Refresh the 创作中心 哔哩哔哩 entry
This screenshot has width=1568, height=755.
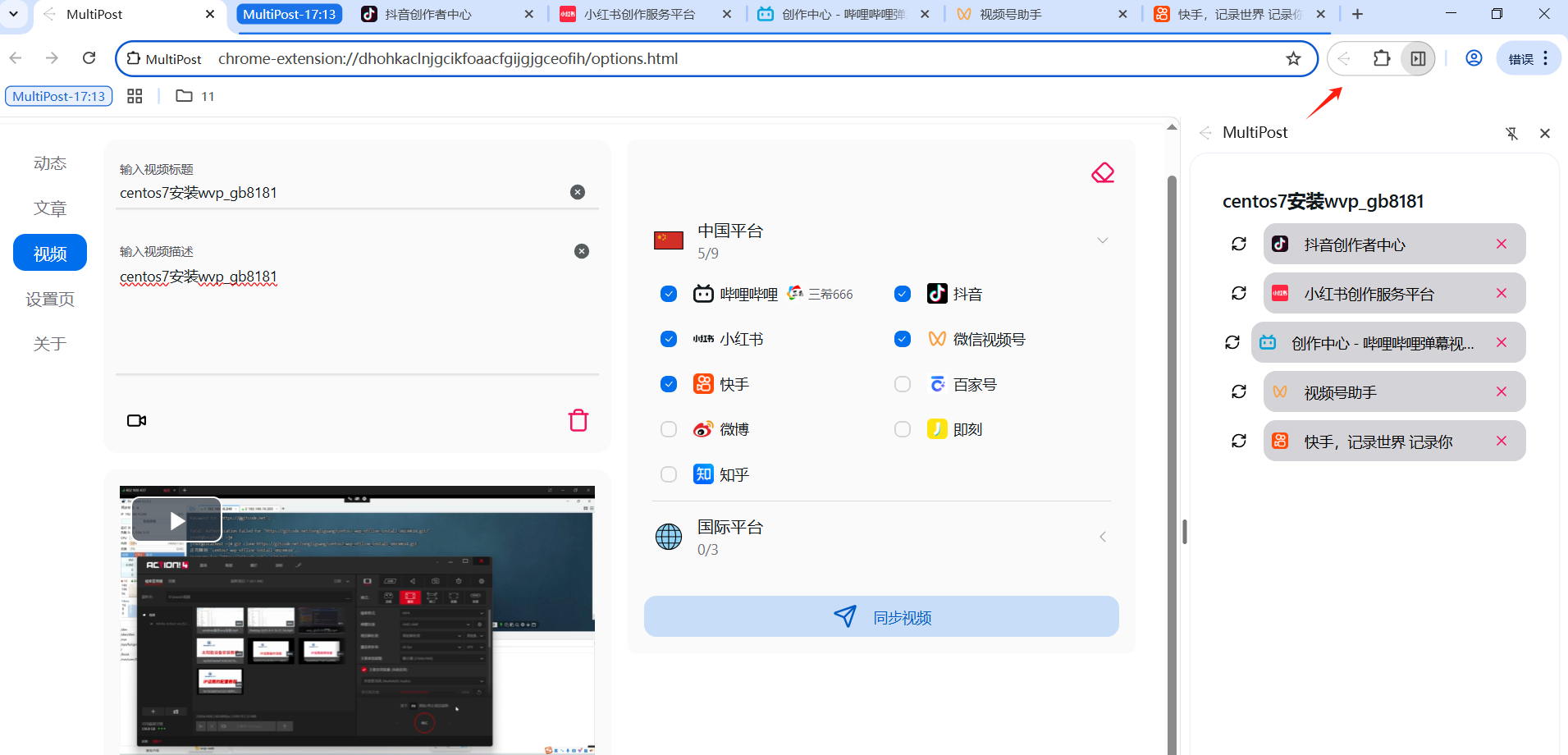point(1232,342)
